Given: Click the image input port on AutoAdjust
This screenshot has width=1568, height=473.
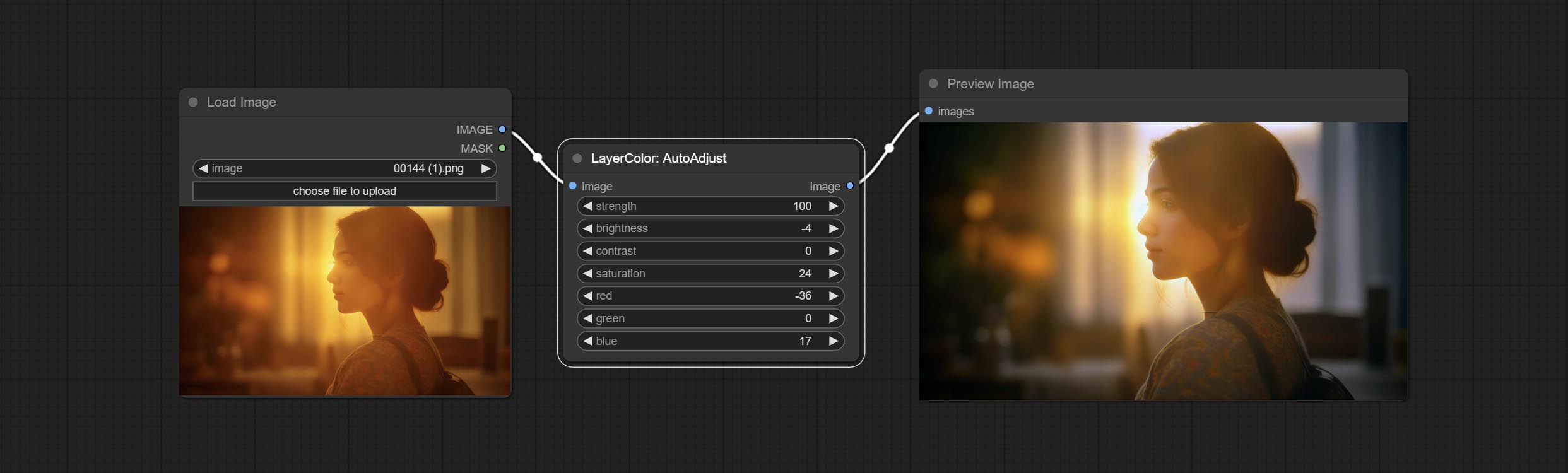Looking at the screenshot, I should click(572, 186).
